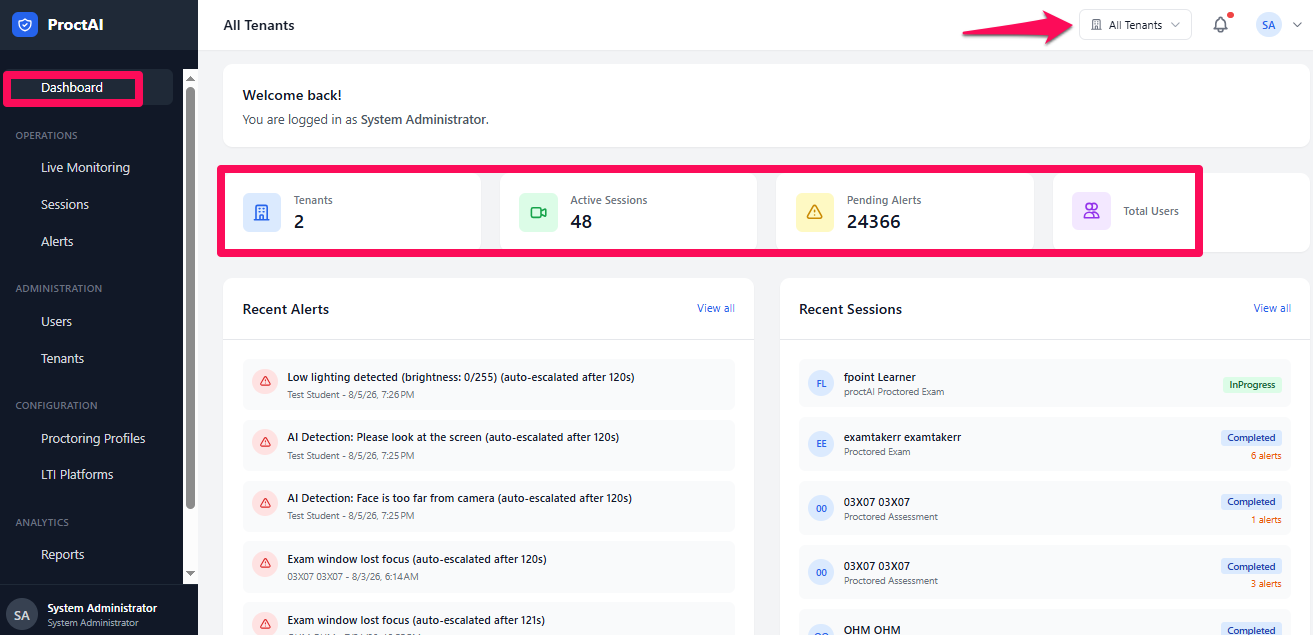Open the fpoint Learner session row
This screenshot has height=635, width=1313.
point(1045,384)
